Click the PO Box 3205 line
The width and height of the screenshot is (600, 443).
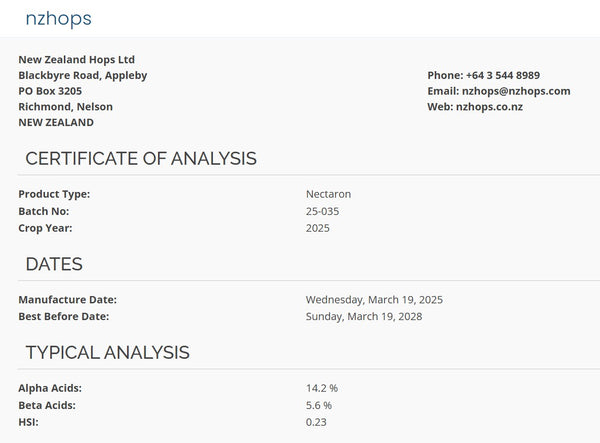(x=50, y=91)
